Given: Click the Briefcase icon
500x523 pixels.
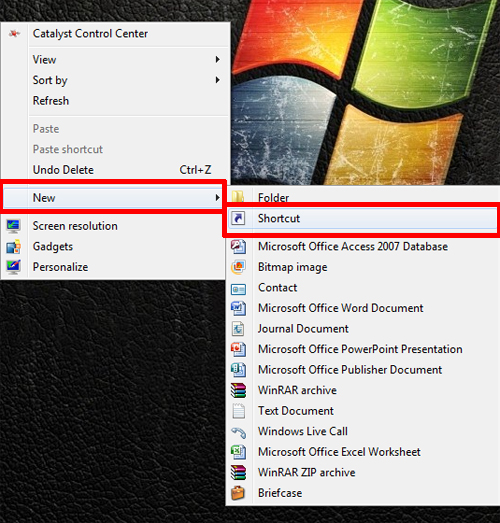Looking at the screenshot, I should coord(238,493).
